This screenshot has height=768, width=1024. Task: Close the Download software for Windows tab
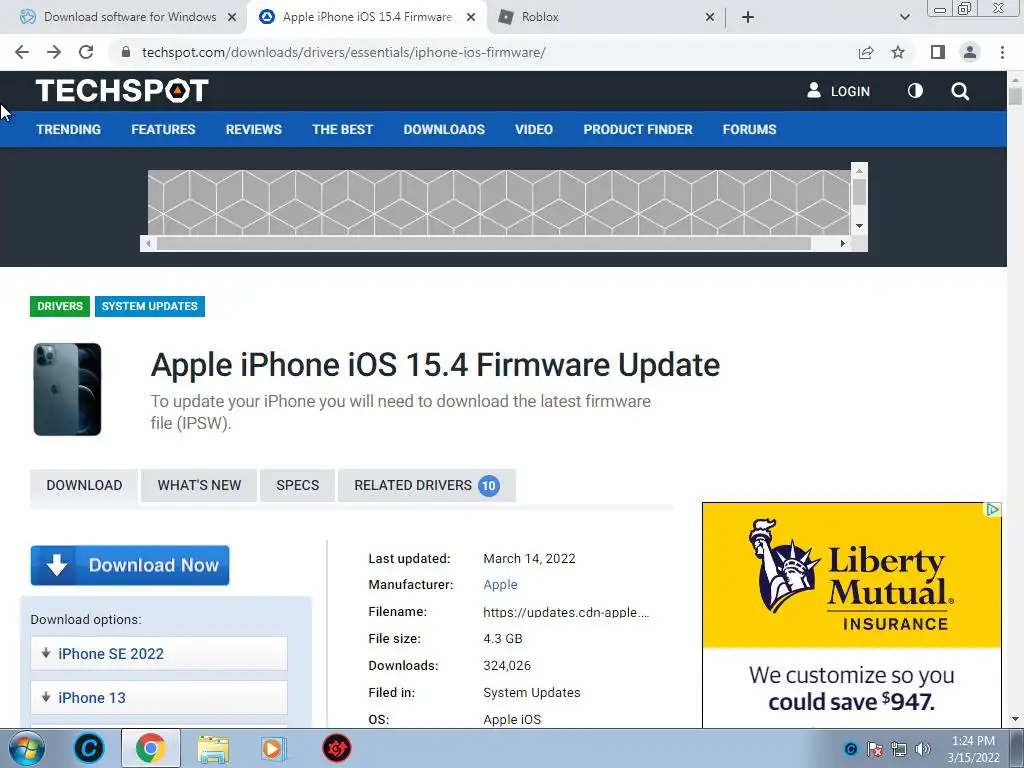pyautogui.click(x=232, y=17)
